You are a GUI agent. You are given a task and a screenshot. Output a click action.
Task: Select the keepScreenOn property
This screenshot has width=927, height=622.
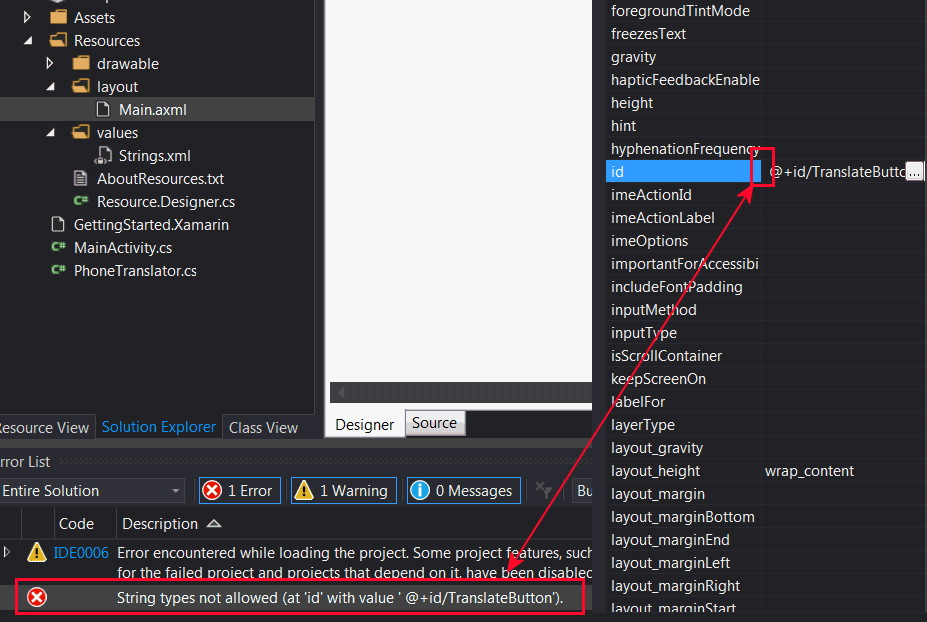658,379
